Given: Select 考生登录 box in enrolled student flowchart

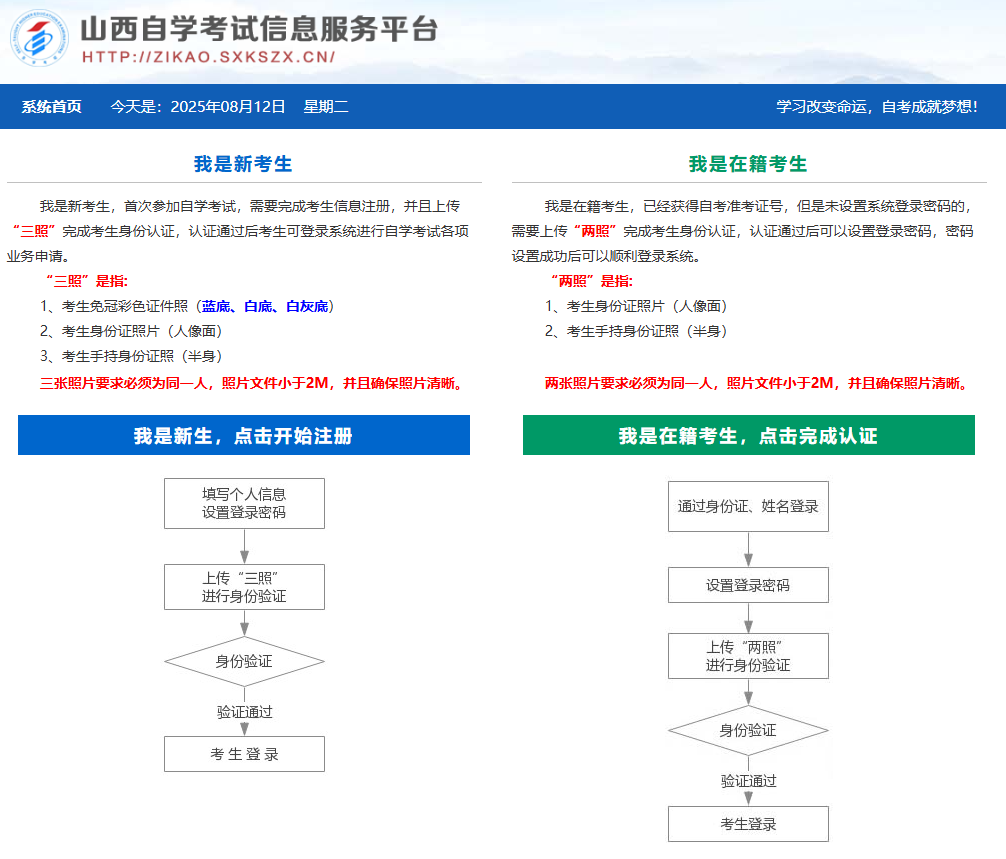Looking at the screenshot, I should coord(748,824).
